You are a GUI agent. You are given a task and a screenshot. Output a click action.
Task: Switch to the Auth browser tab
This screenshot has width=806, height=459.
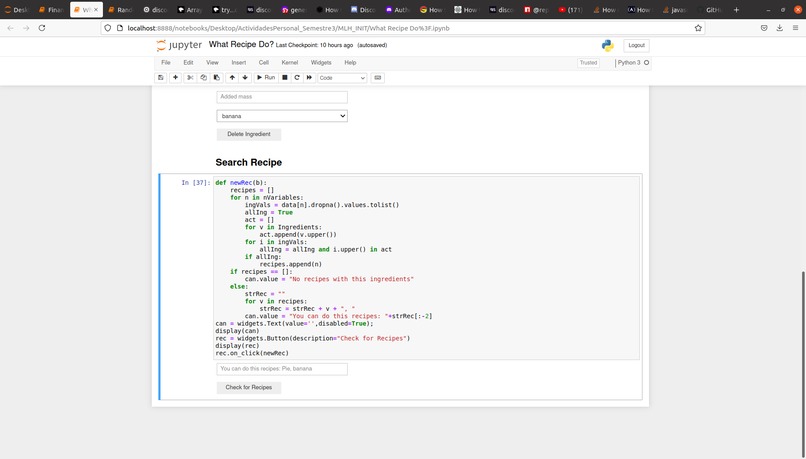pyautogui.click(x=397, y=10)
